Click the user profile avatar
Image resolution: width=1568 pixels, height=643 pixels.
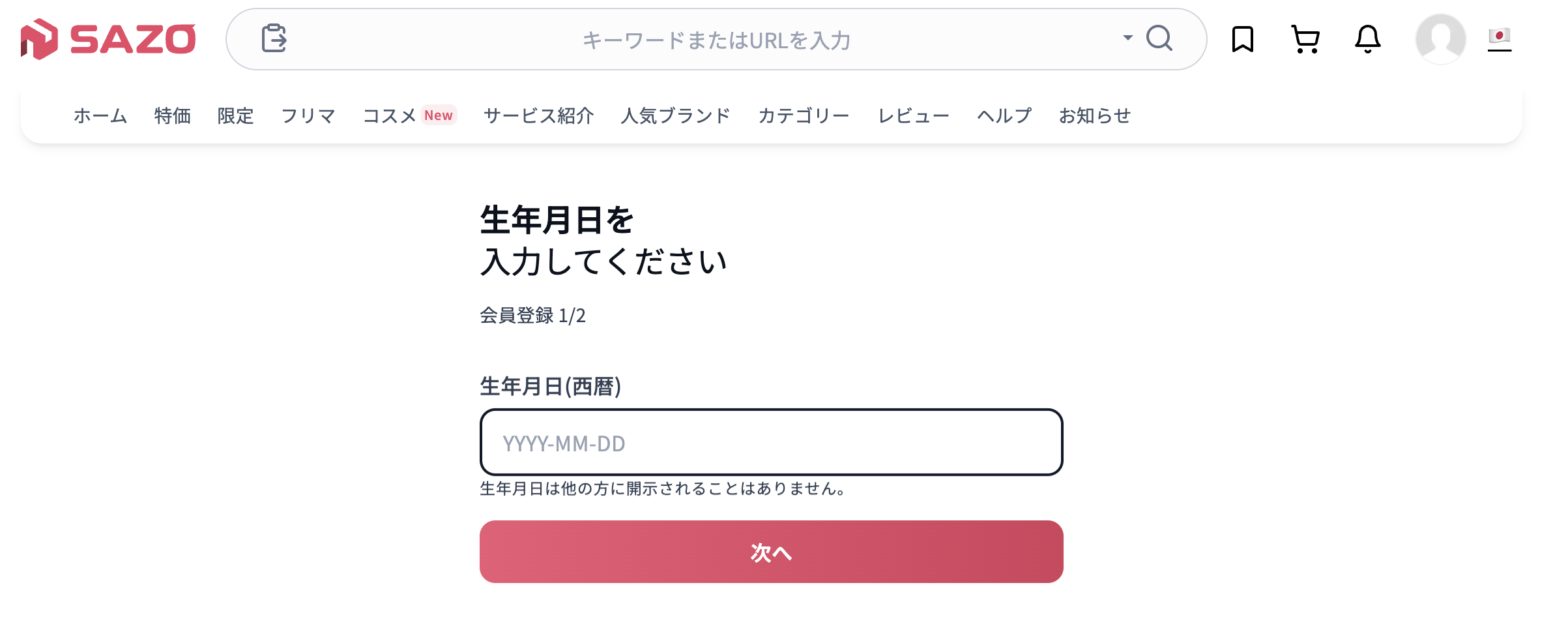(x=1440, y=39)
